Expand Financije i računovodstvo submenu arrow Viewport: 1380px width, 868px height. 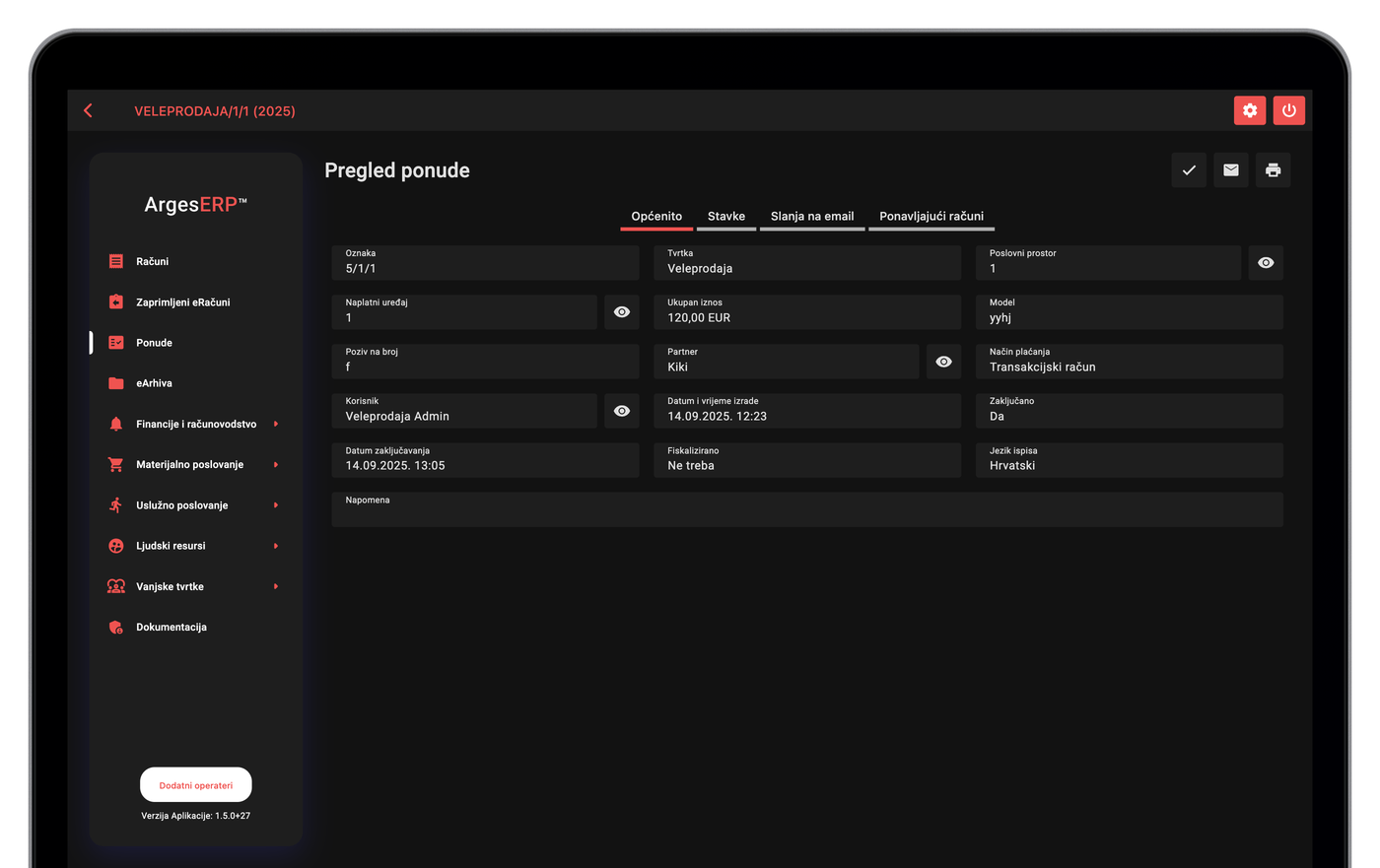276,424
